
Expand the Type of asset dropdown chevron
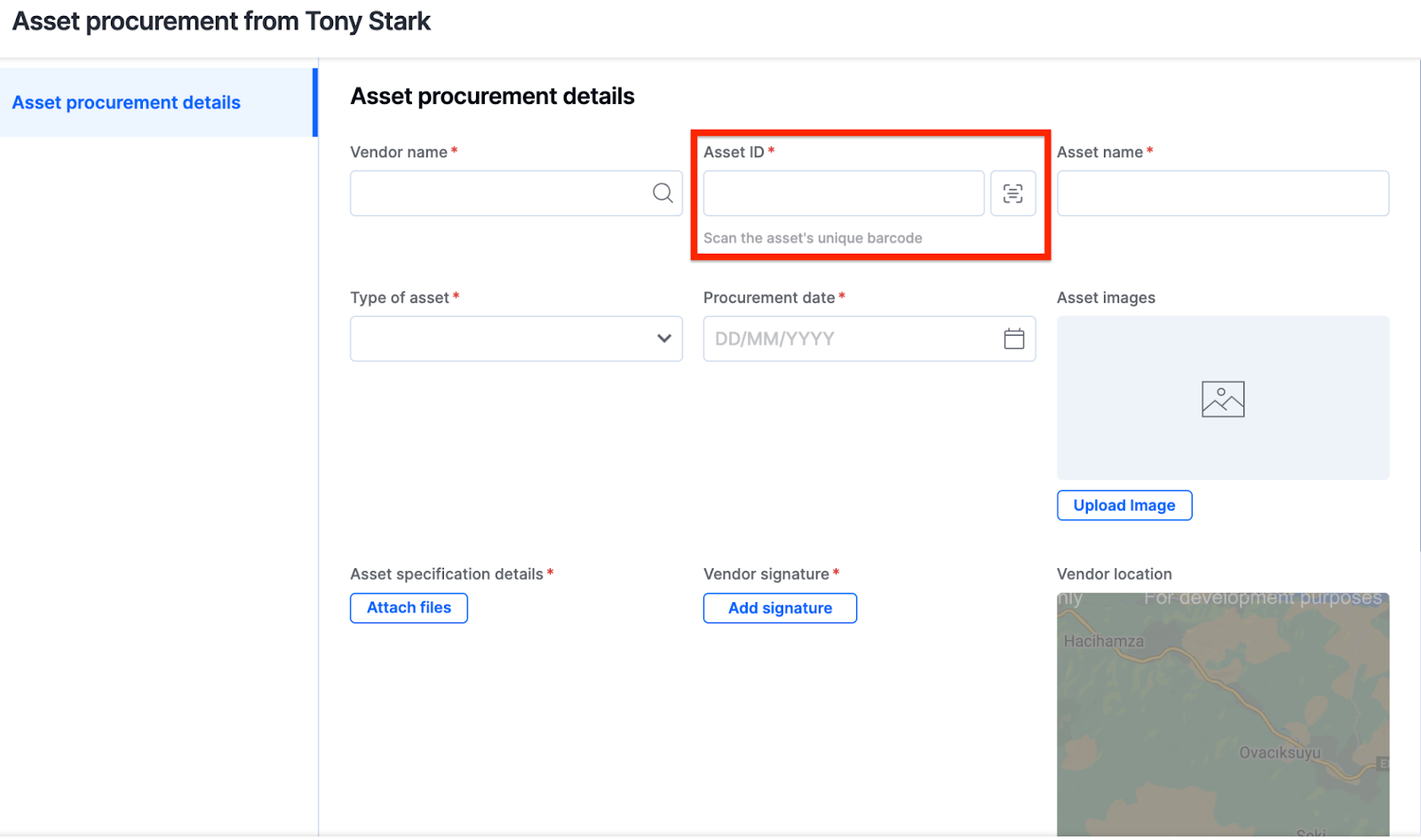[663, 338]
